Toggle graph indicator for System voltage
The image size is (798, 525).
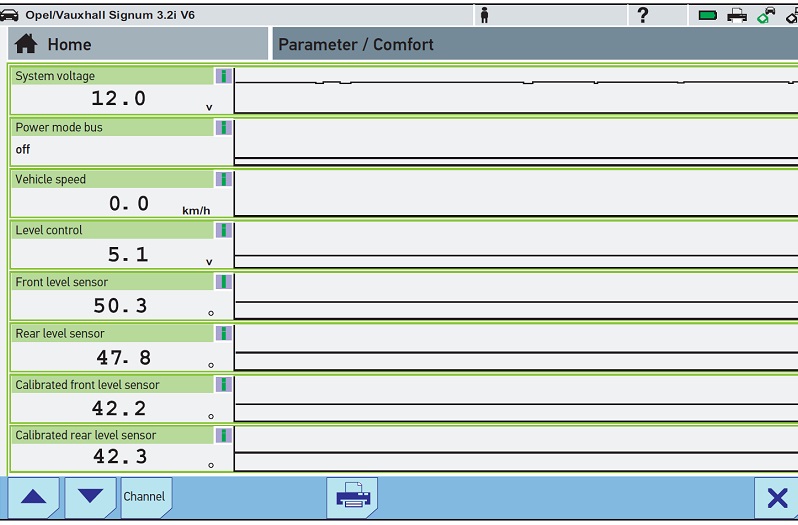[224, 76]
